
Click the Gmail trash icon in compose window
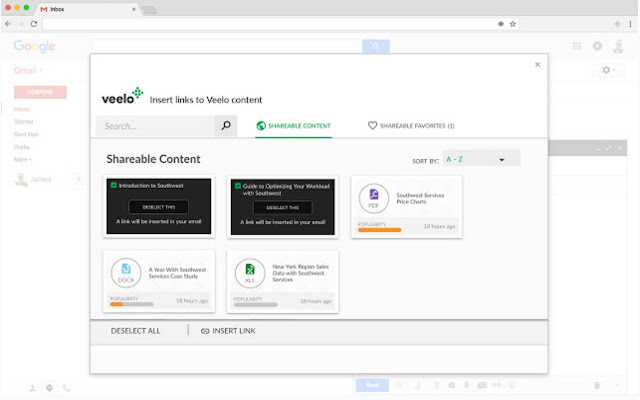click(597, 385)
